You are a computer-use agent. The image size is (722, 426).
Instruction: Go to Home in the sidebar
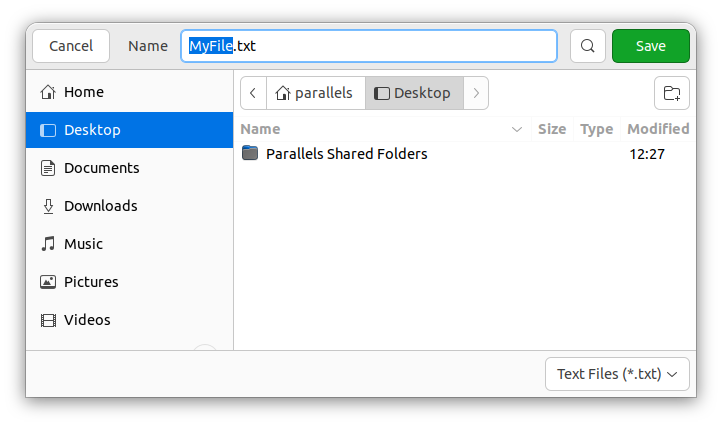click(83, 92)
